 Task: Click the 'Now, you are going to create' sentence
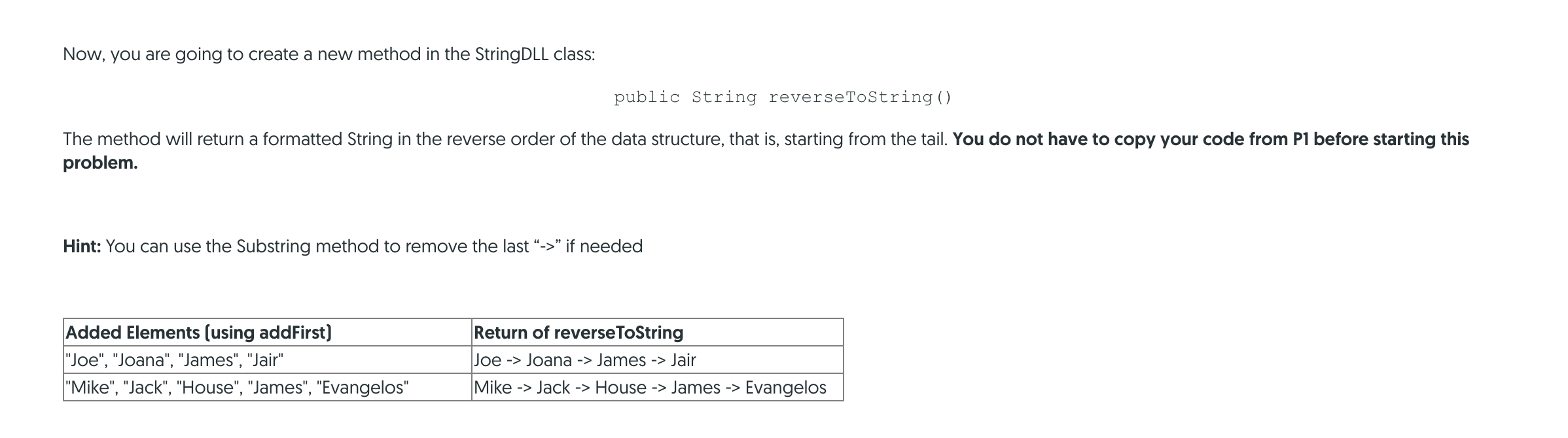(329, 54)
